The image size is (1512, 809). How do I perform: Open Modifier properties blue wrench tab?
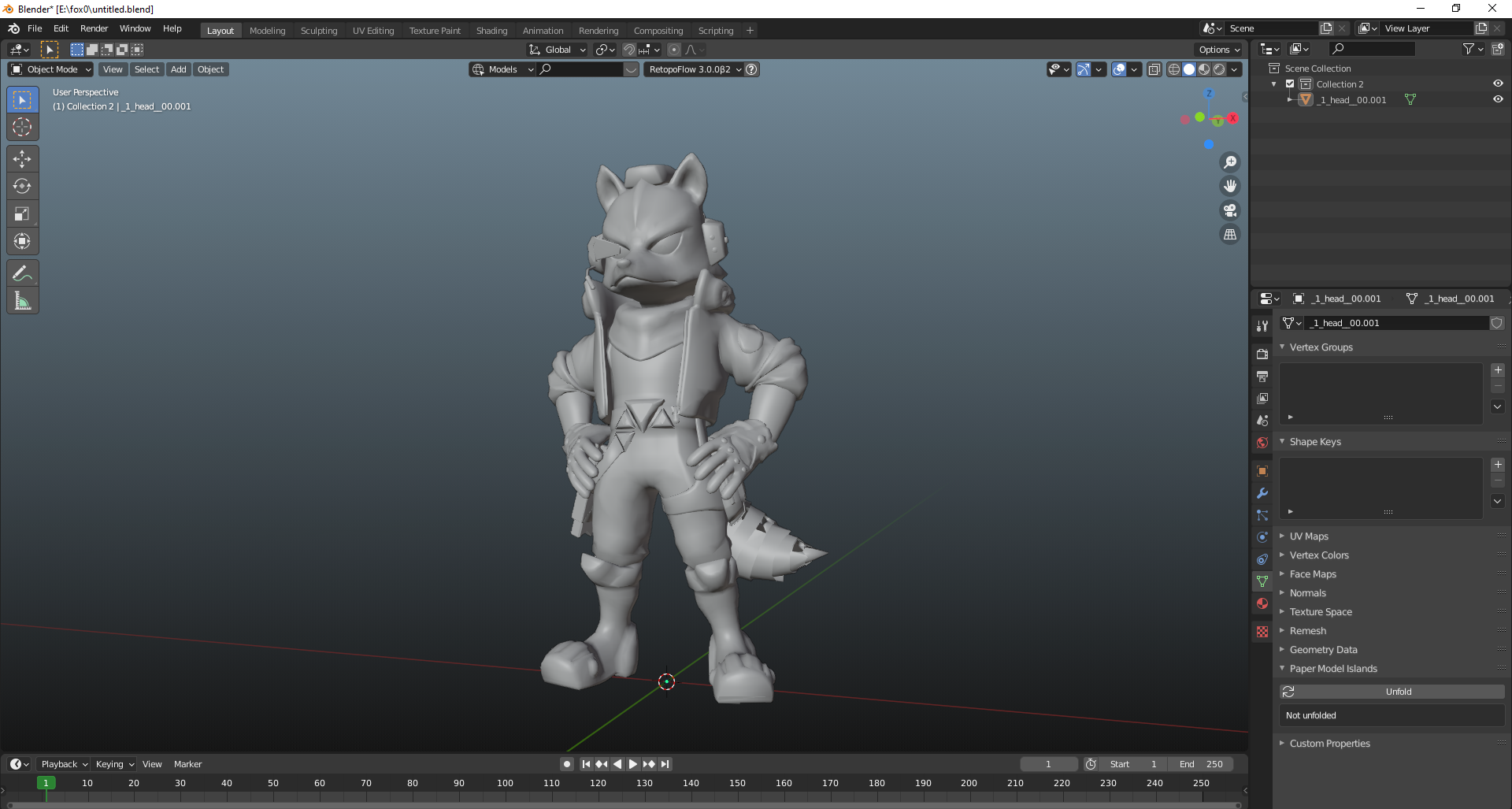click(1262, 493)
